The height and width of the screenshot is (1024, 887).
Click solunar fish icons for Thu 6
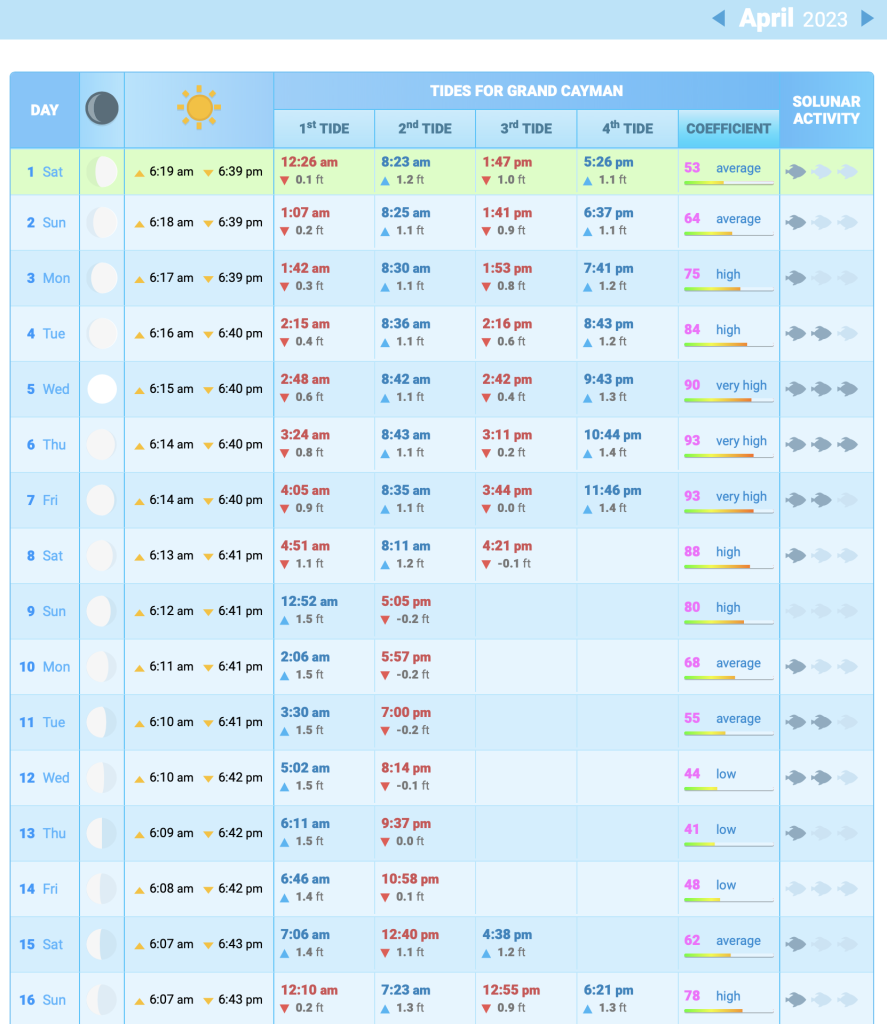(820, 444)
